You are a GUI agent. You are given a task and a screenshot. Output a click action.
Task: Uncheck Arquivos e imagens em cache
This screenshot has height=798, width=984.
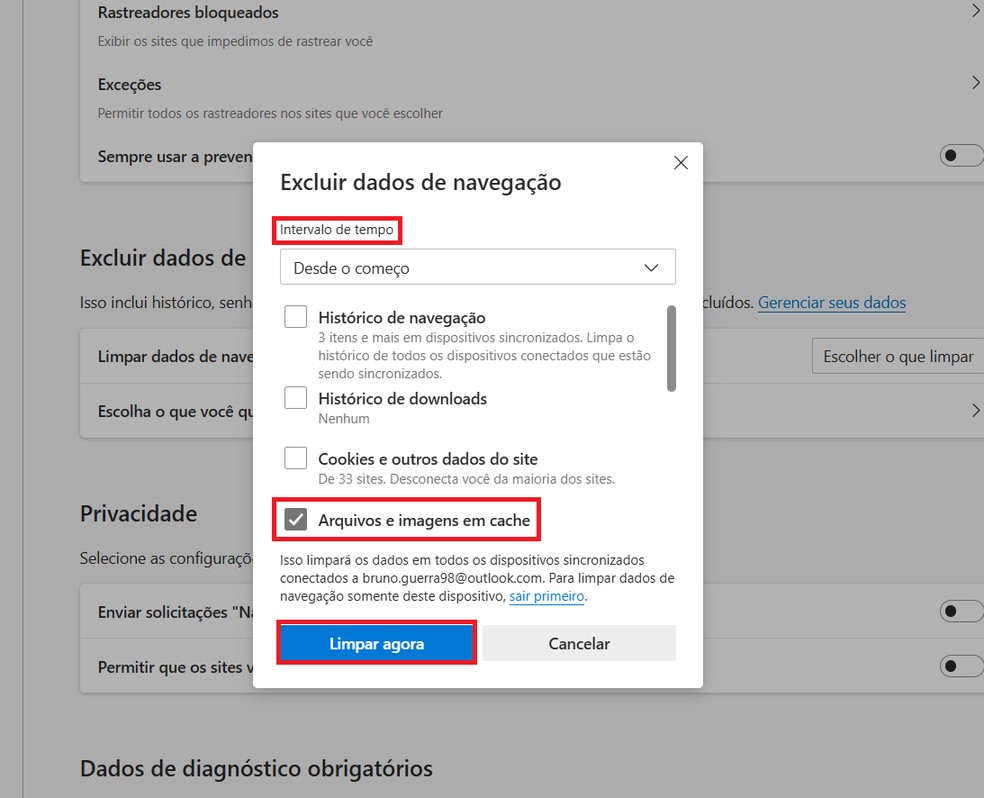(295, 518)
